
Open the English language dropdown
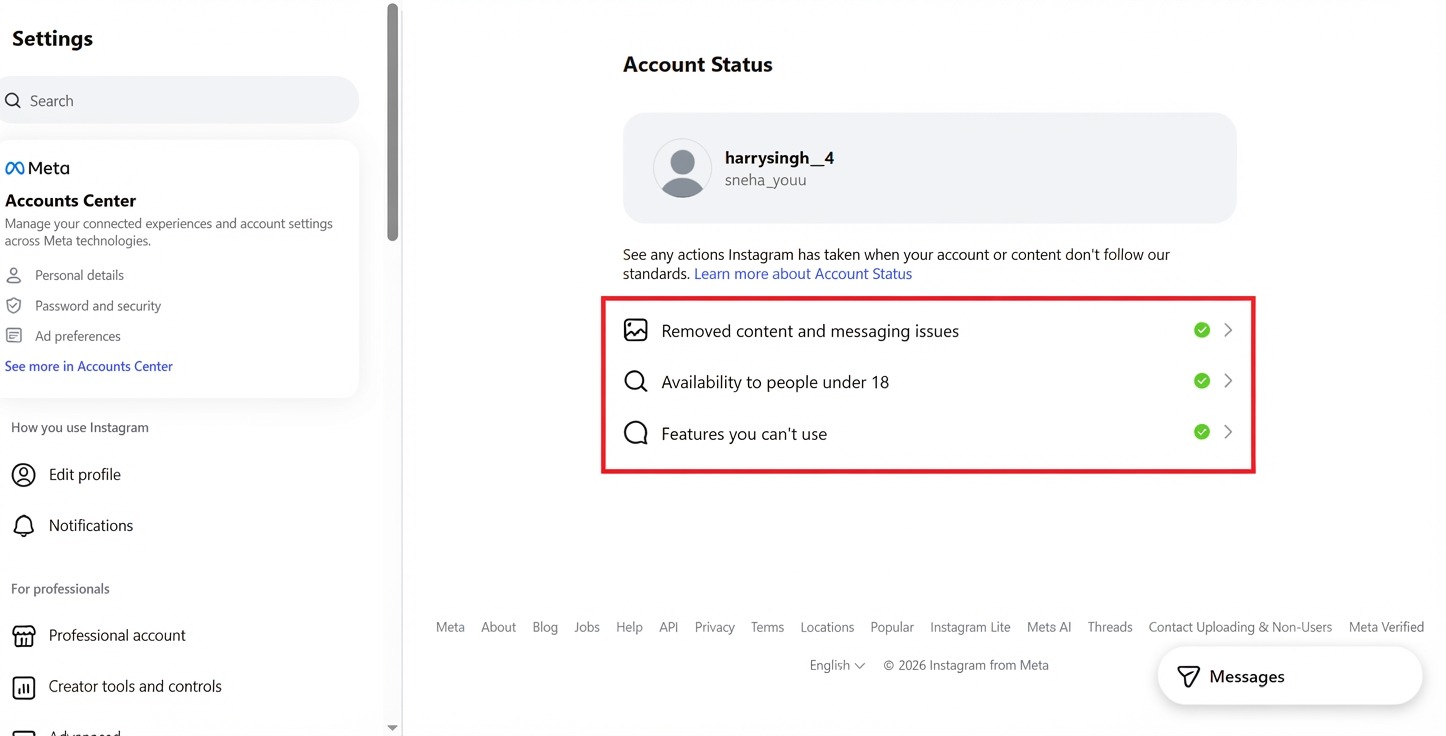(837, 665)
